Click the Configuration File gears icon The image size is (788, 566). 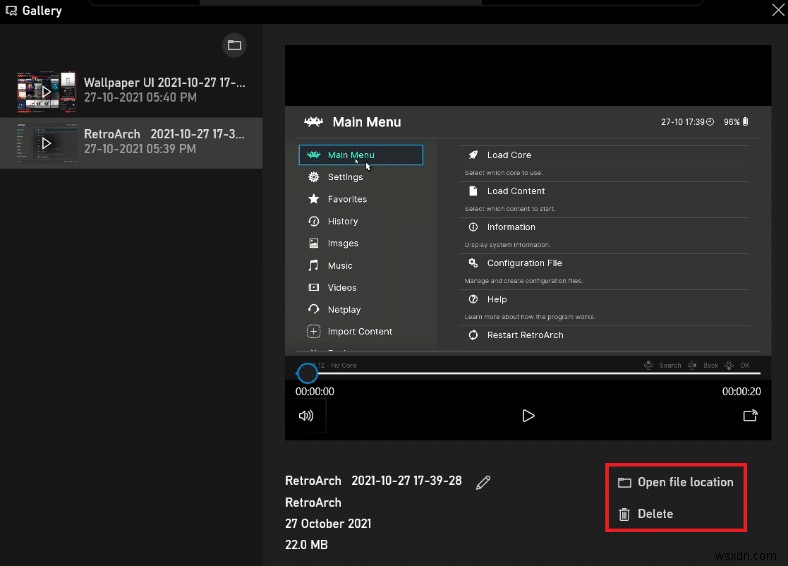pyautogui.click(x=473, y=263)
